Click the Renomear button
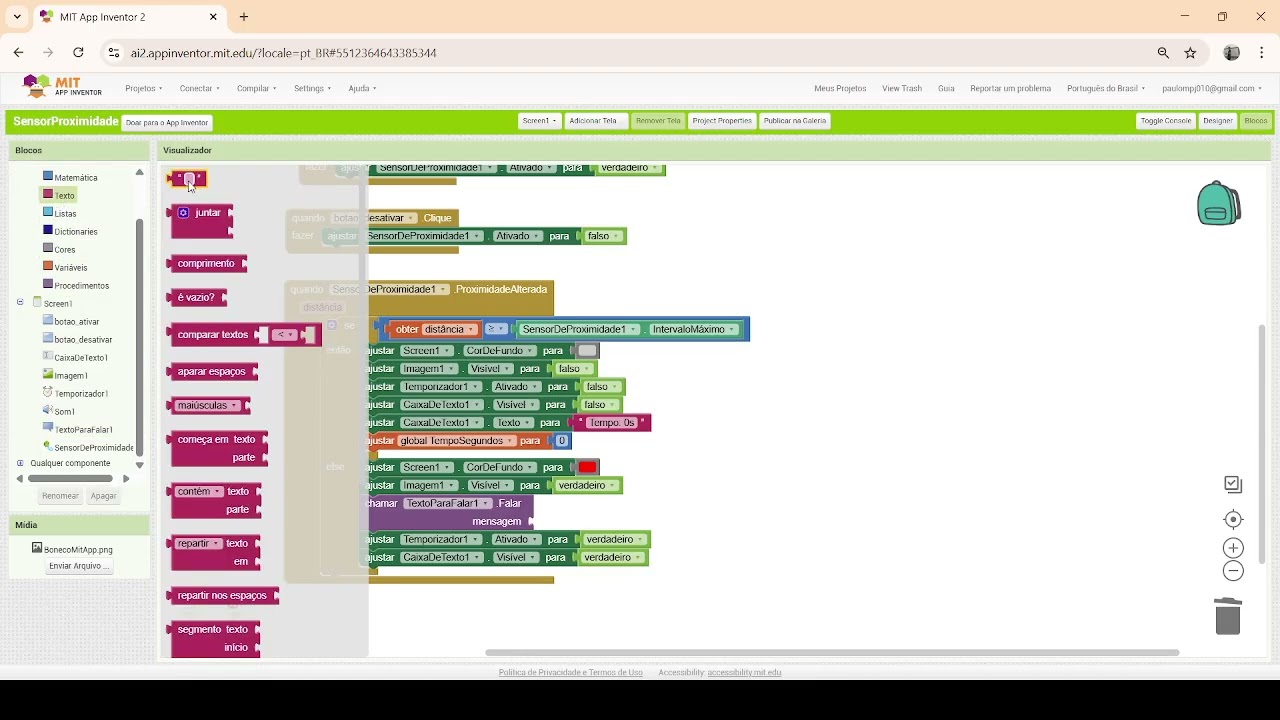This screenshot has height=720, width=1280. click(x=60, y=496)
